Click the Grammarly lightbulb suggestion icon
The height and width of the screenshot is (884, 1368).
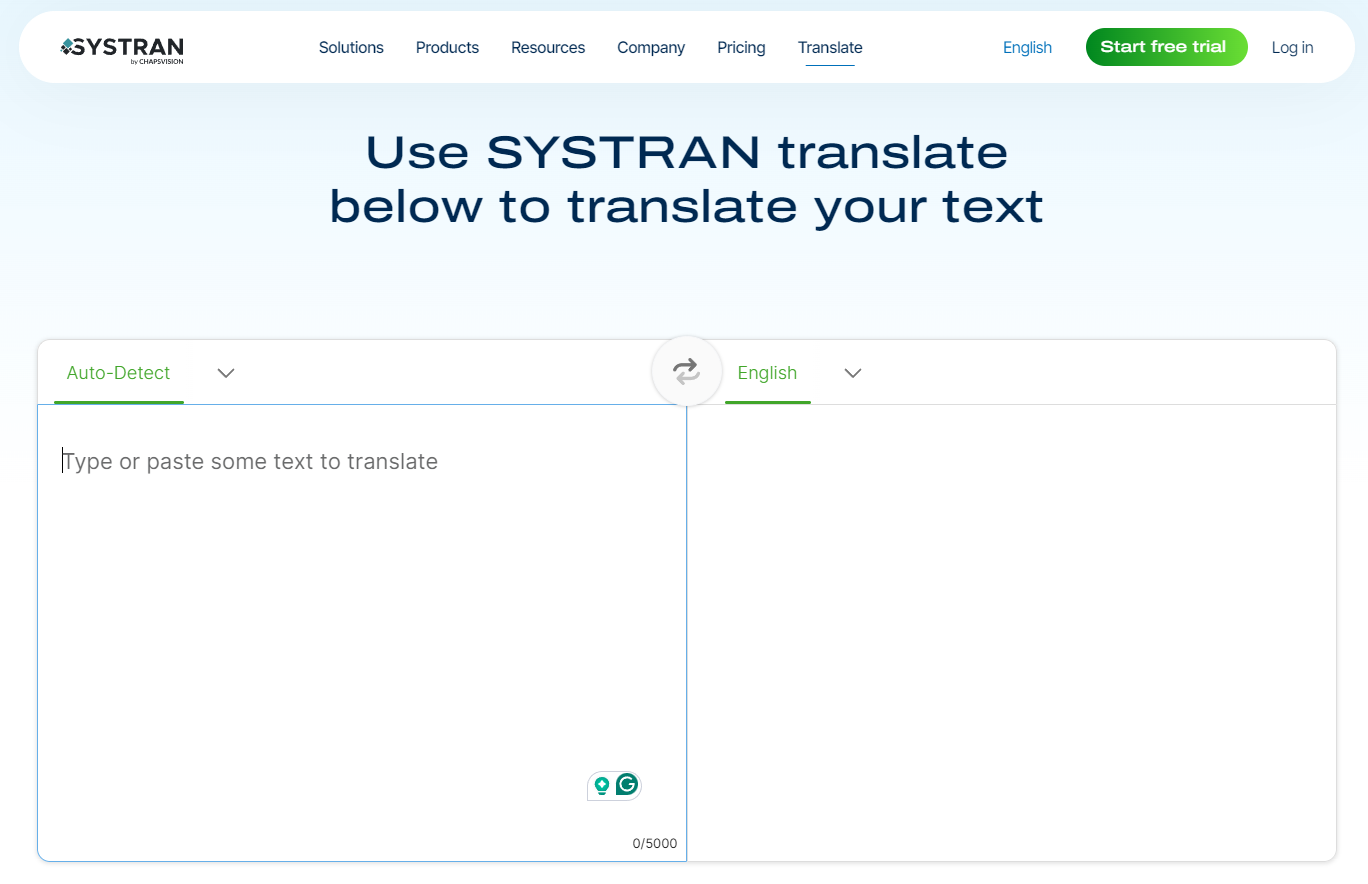click(602, 786)
